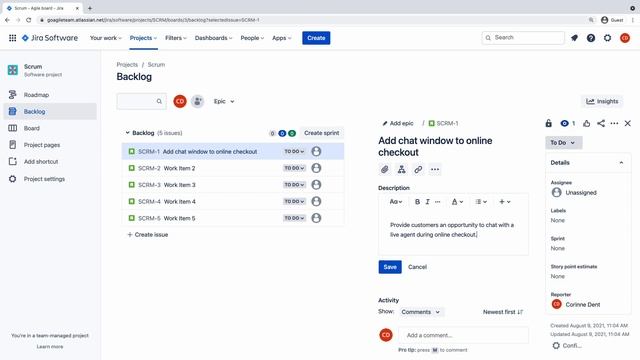The height and width of the screenshot is (360, 640).
Task: Select SCRM-3 Work Item 3 row
Action: tap(233, 185)
